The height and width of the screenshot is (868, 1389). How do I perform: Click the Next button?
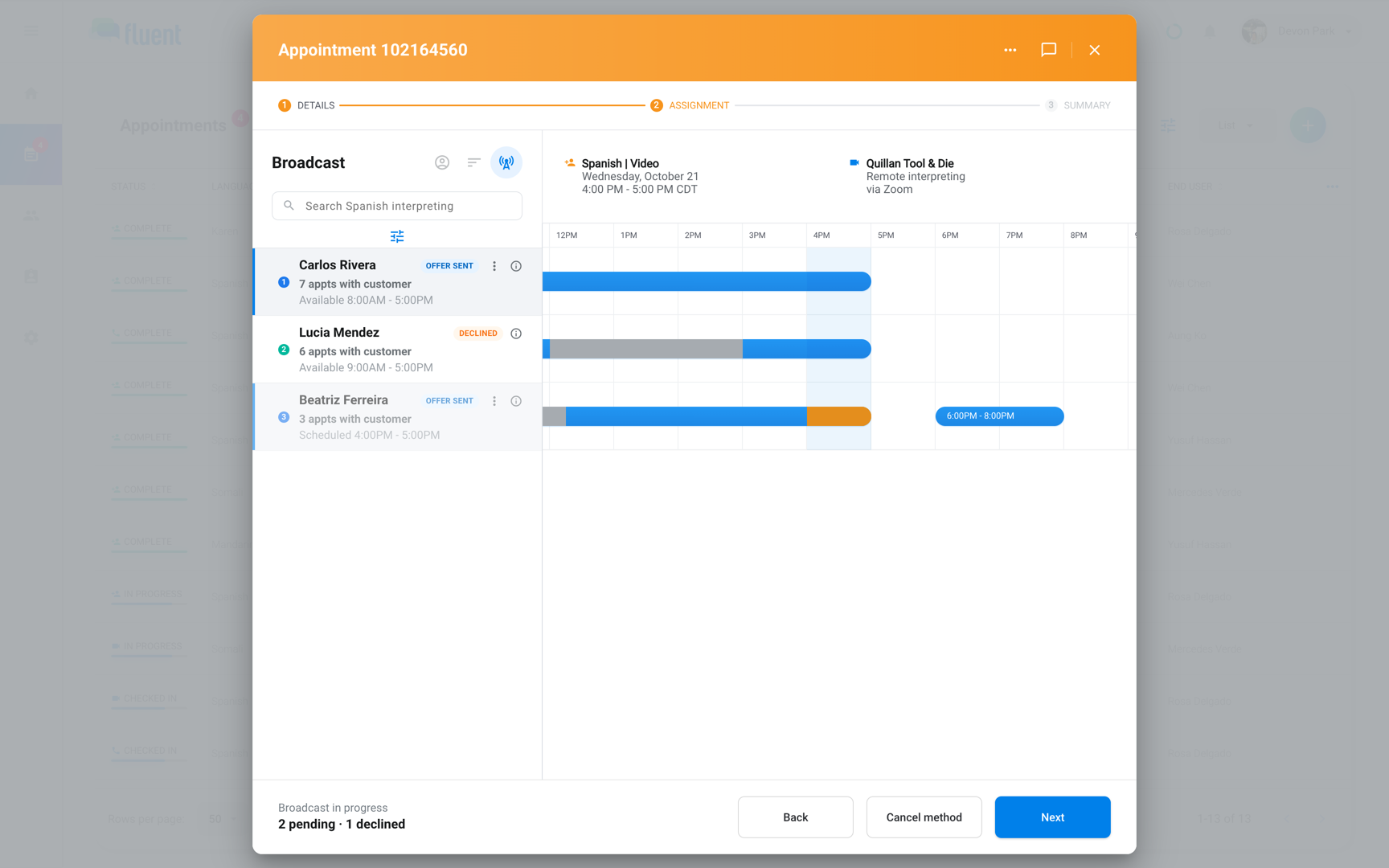click(x=1053, y=817)
